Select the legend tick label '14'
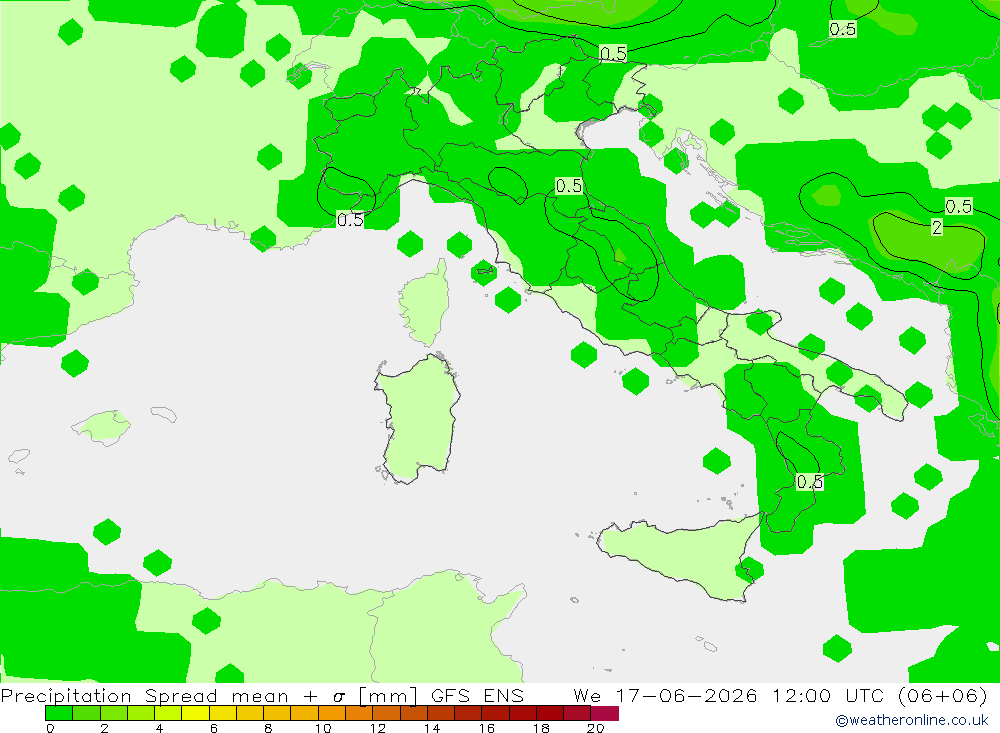 (x=432, y=728)
